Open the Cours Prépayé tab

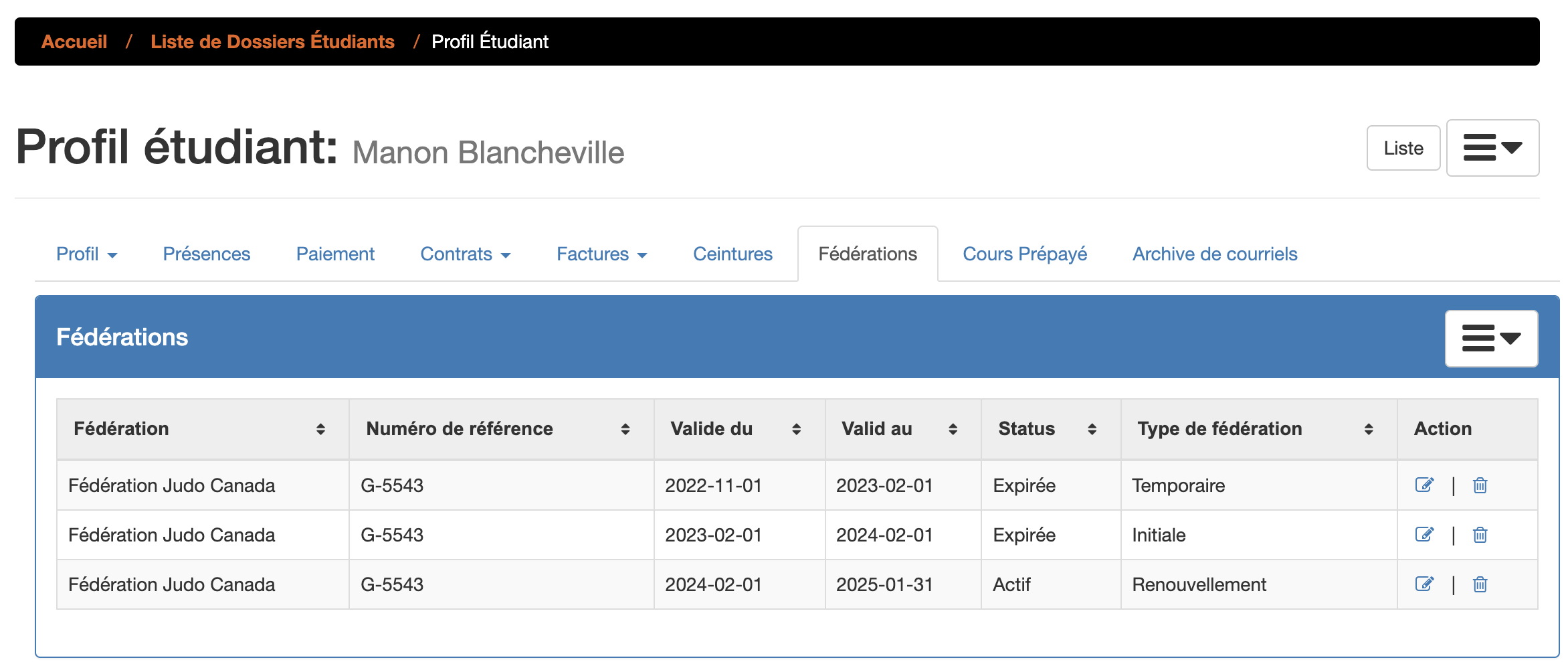coord(1024,254)
